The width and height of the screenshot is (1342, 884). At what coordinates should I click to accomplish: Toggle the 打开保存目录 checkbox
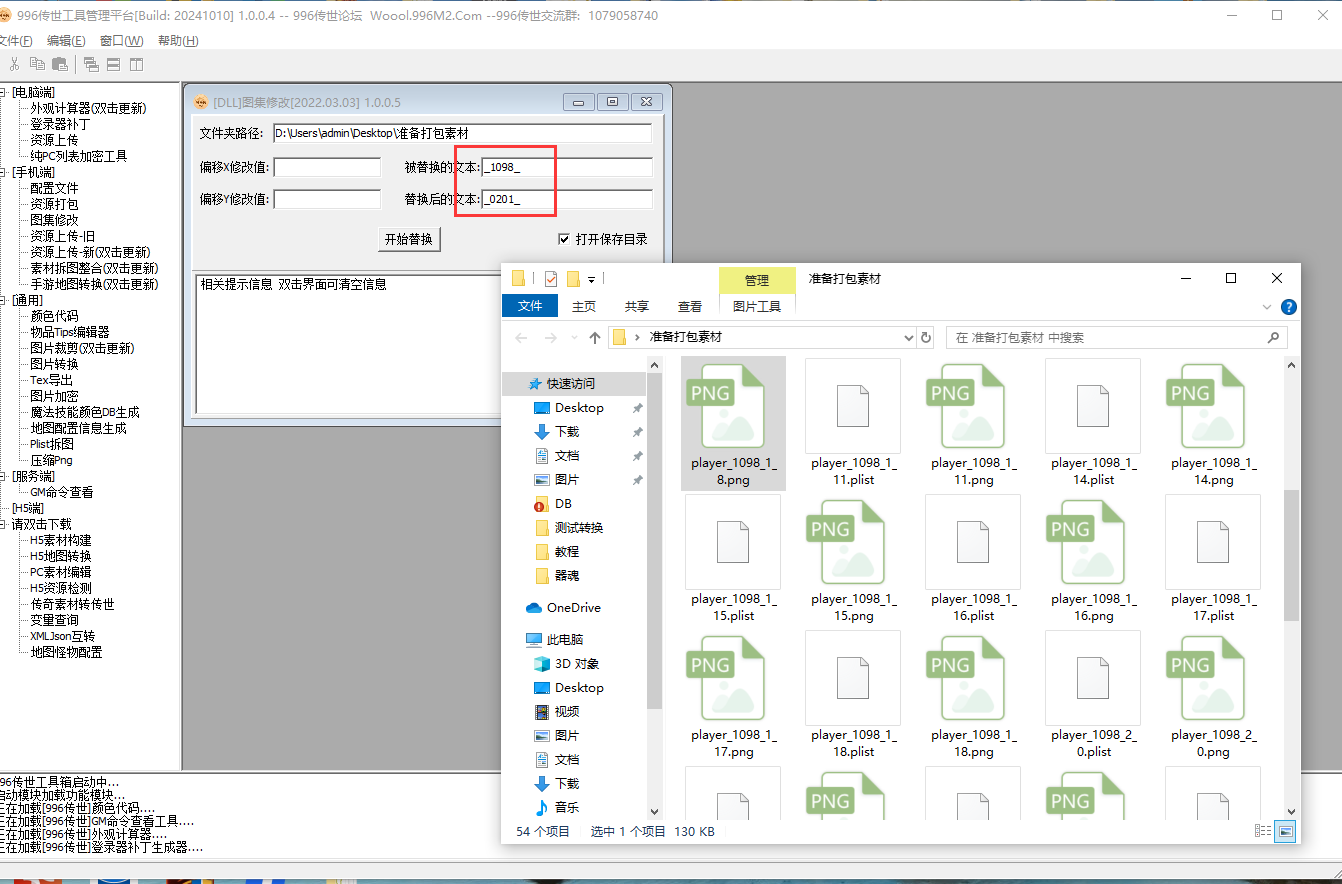[x=564, y=239]
